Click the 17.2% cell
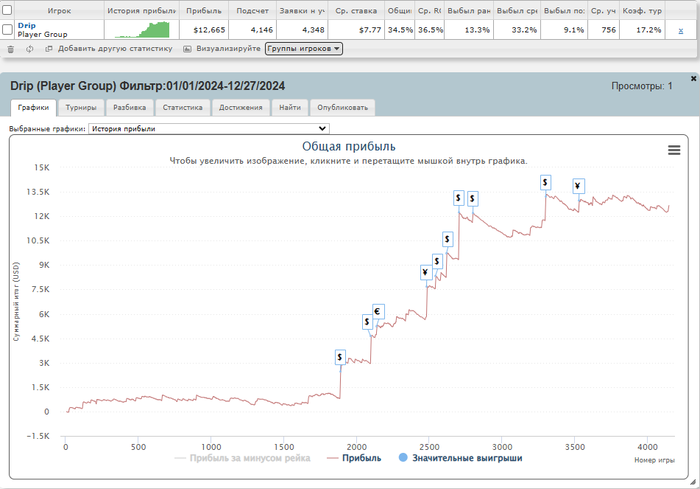Image resolution: width=700 pixels, height=489 pixels. [x=649, y=30]
